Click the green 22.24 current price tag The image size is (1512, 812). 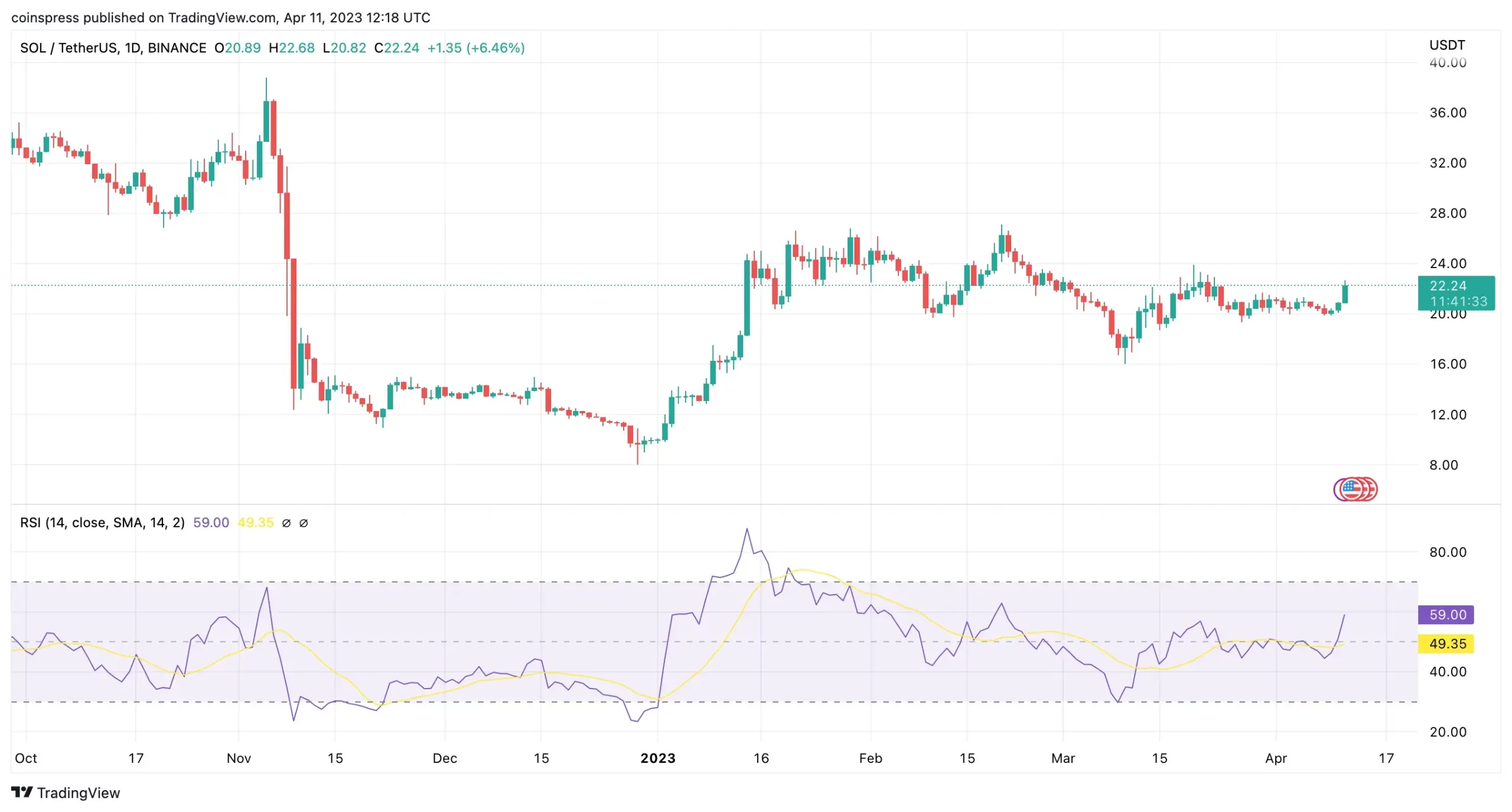[1448, 286]
